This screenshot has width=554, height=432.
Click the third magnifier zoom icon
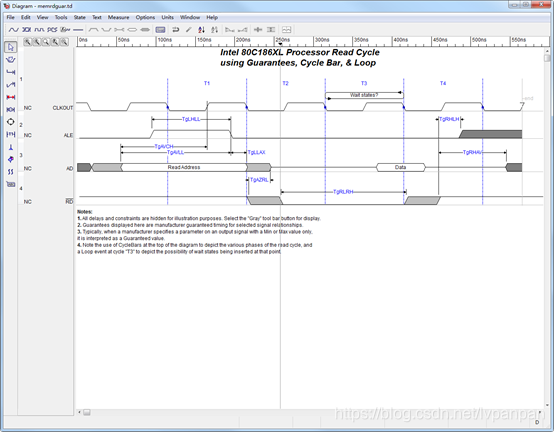(x=46, y=42)
